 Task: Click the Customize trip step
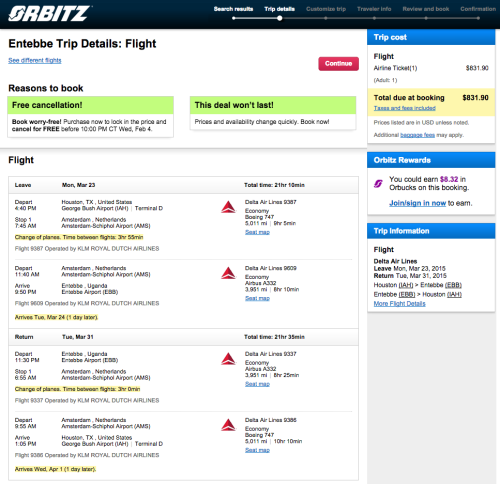326,9
